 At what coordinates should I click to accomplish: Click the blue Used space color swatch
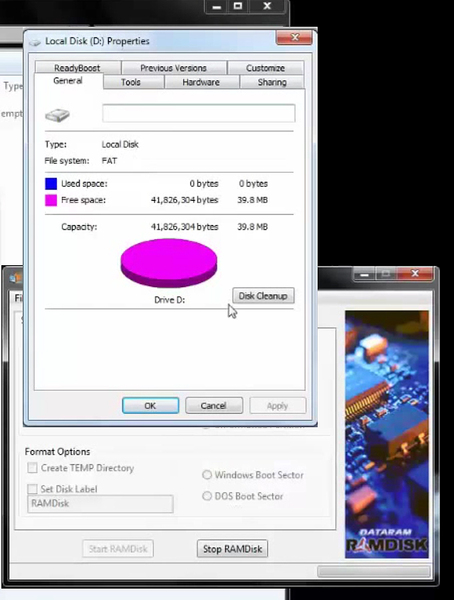coord(51,184)
